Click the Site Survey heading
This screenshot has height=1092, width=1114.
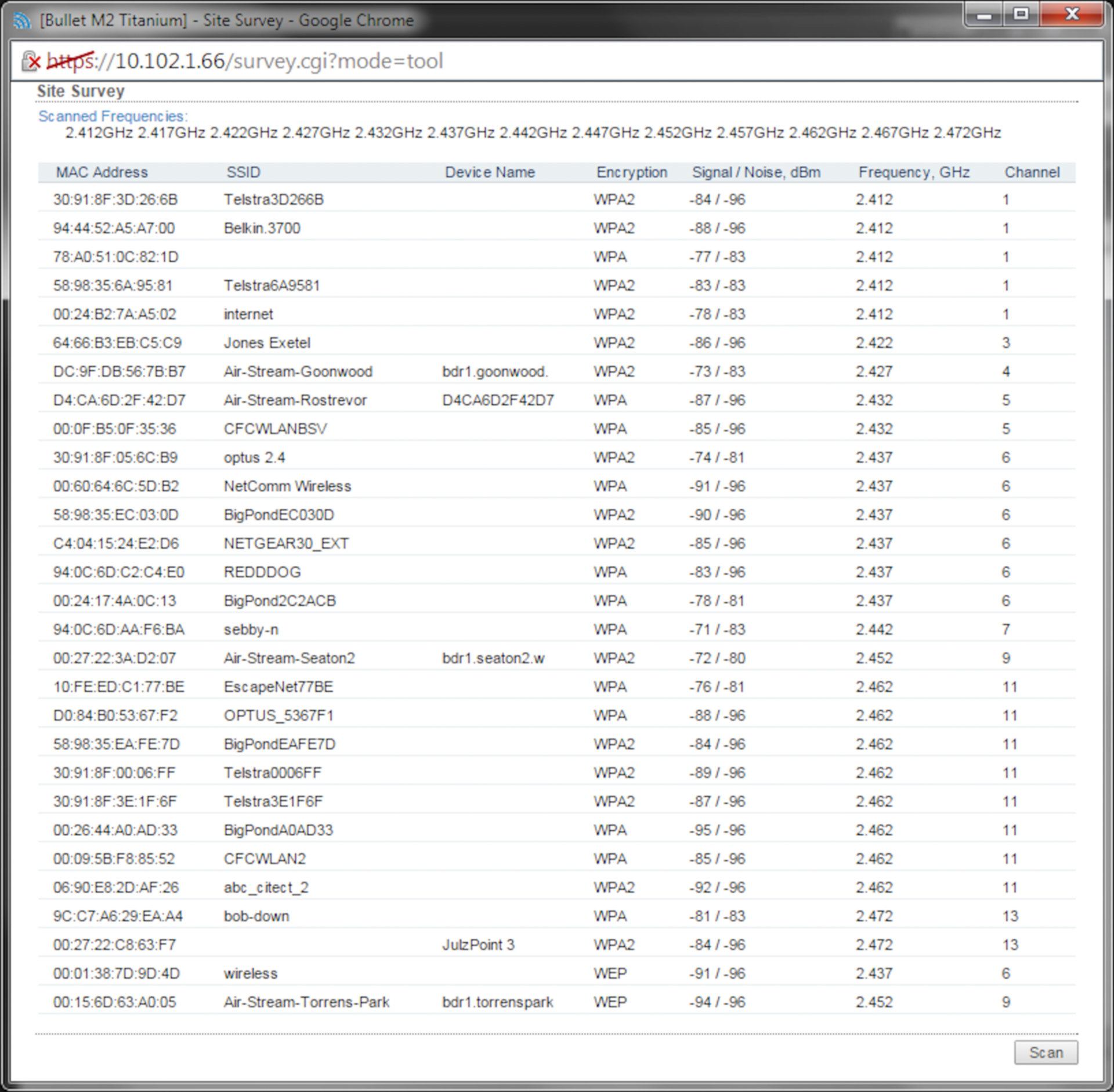pos(81,91)
